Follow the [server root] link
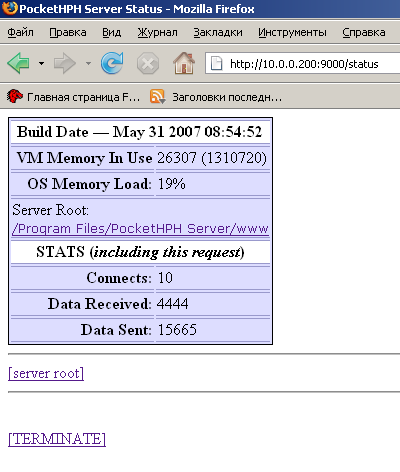This screenshot has height=472, width=400. pos(46,373)
